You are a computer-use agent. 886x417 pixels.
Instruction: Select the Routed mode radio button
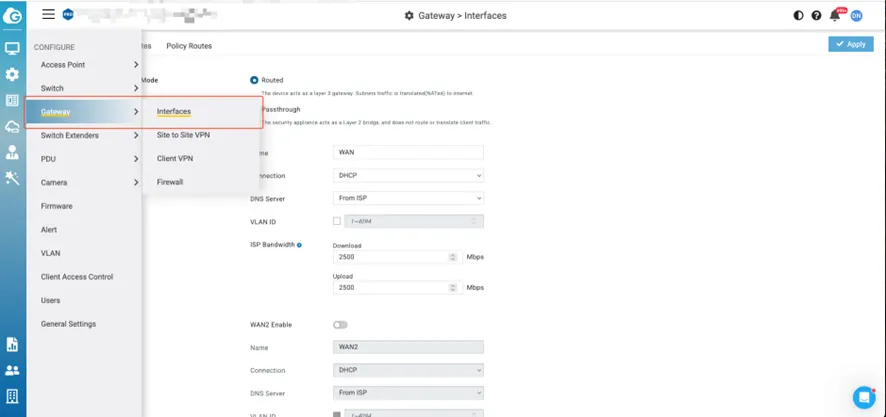(254, 80)
